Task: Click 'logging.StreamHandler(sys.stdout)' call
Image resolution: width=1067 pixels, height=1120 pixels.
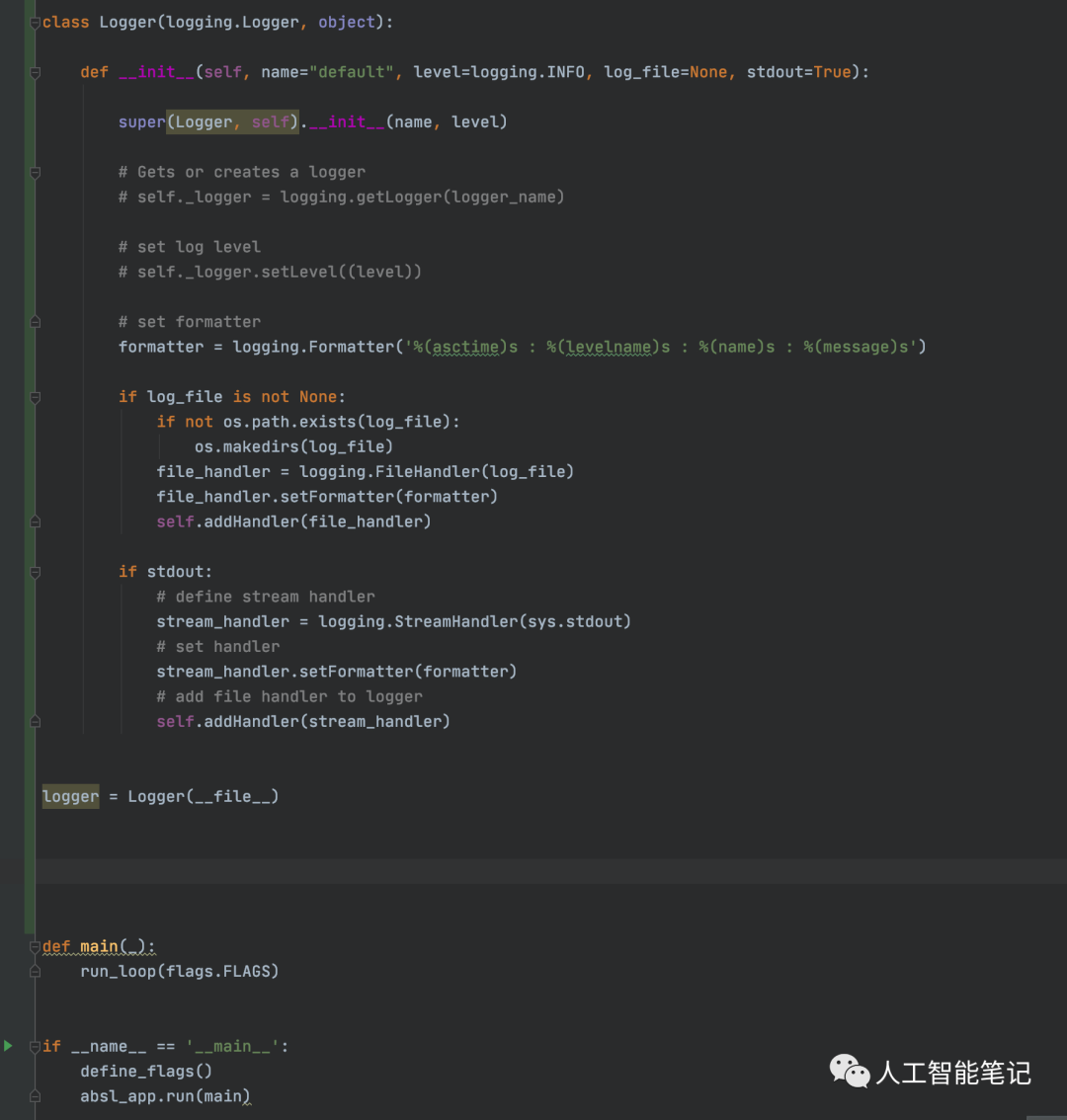Action: (474, 622)
